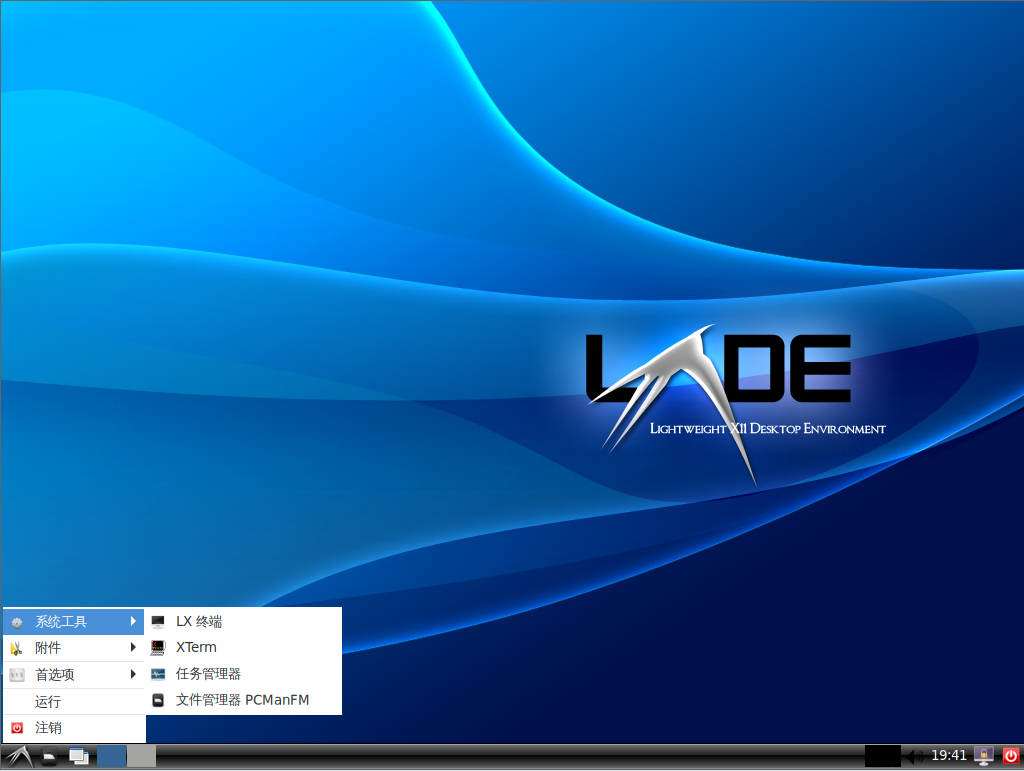Switch to the first blue workspace

112,756
